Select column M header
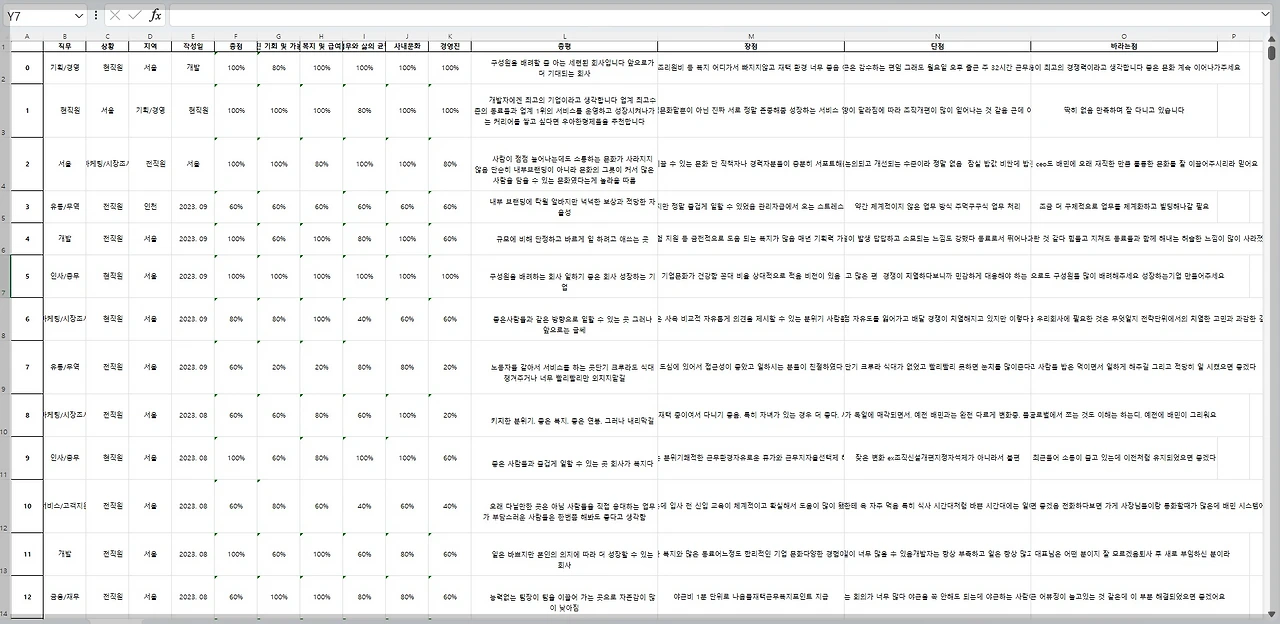Viewport: 1280px width, 624px height. 750,36
